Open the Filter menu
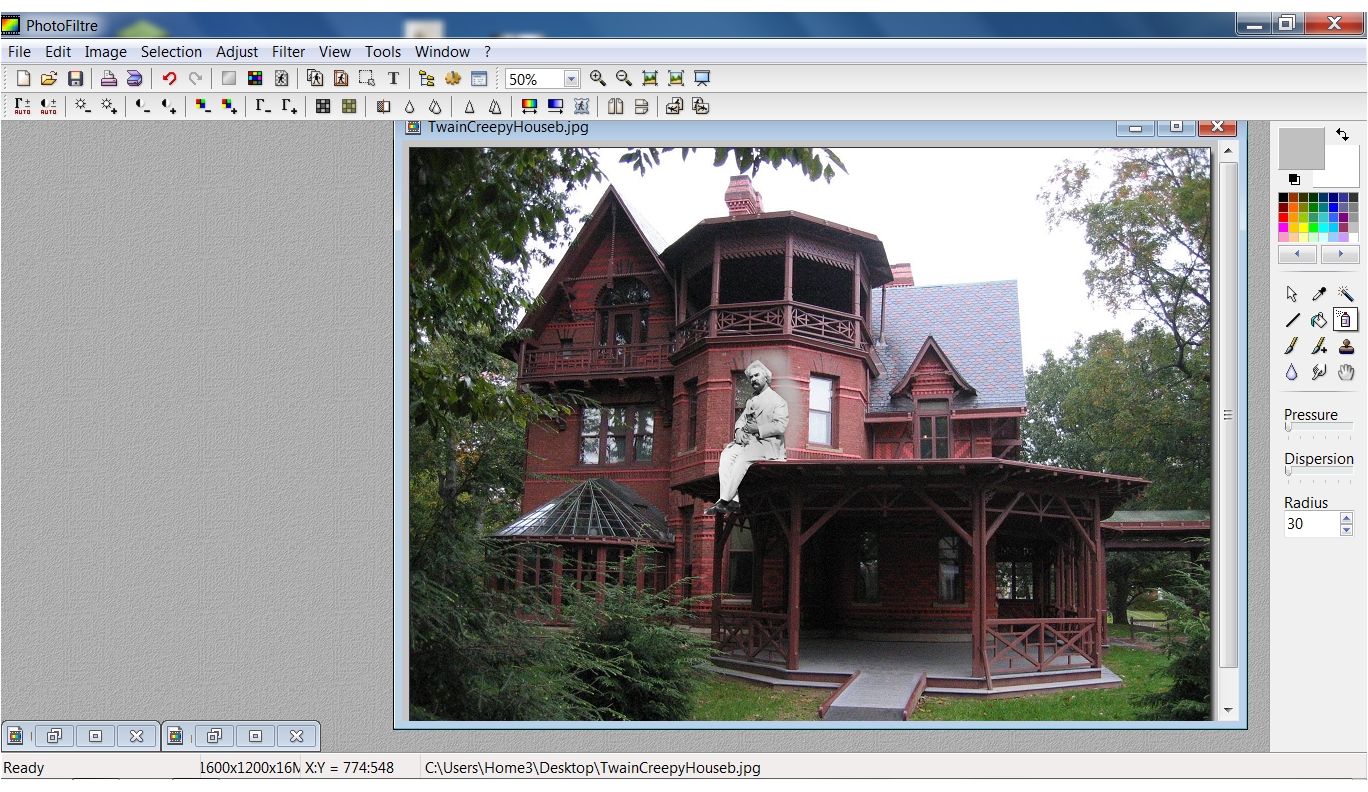 (x=289, y=52)
